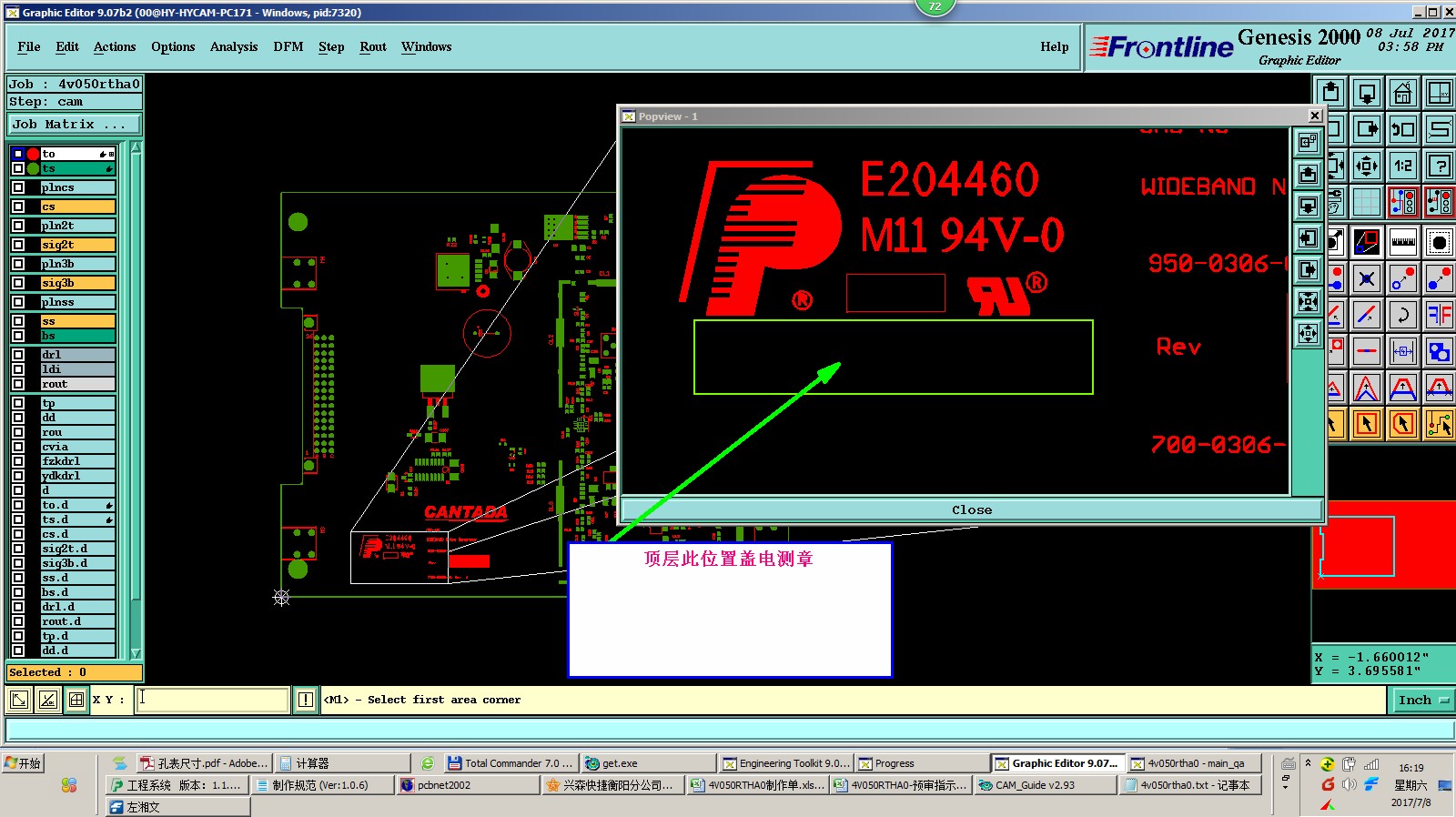Click the zoom area red-blue rectangle icon
Image resolution: width=1456 pixels, height=817 pixels.
click(1367, 242)
